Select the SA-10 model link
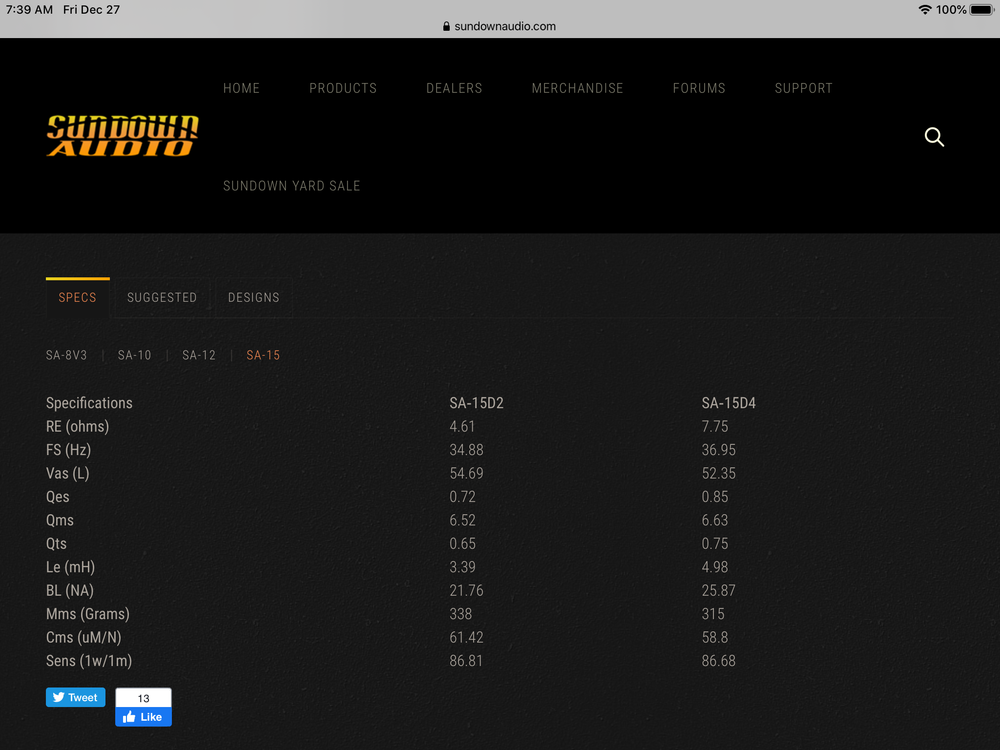 (135, 355)
